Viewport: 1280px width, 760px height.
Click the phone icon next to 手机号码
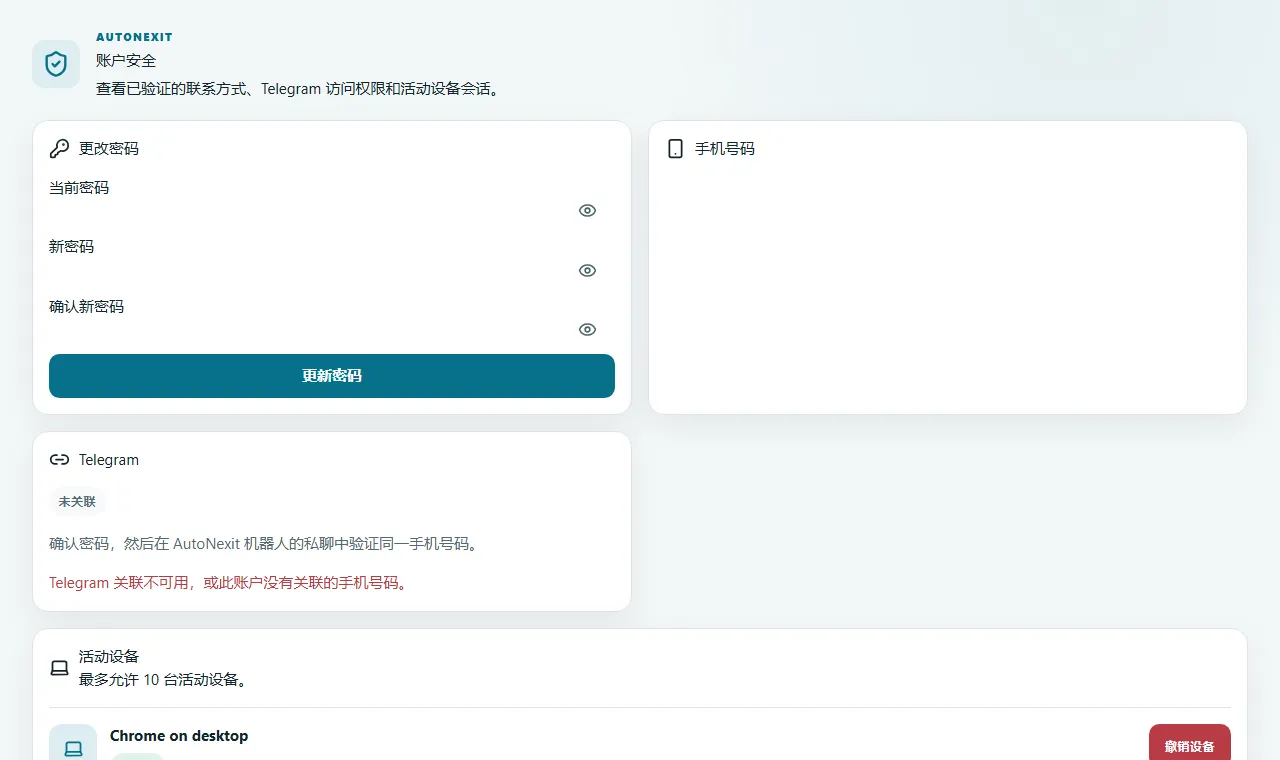pos(675,149)
